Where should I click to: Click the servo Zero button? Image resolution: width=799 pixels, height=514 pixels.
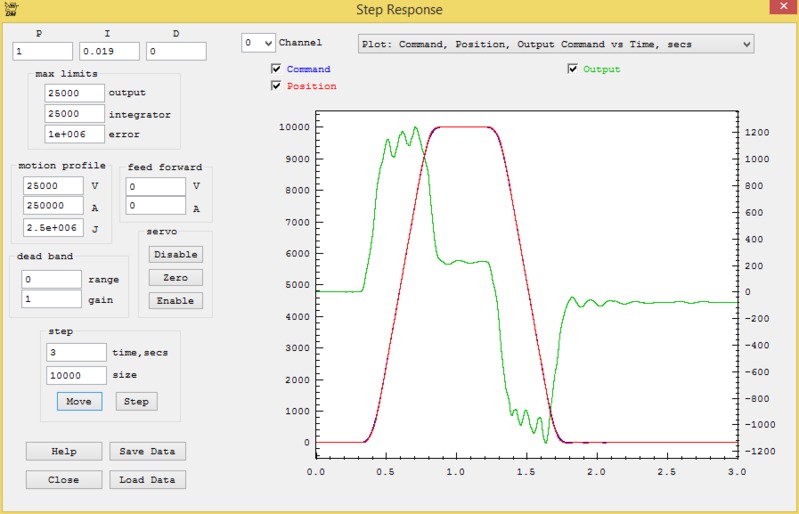(175, 277)
